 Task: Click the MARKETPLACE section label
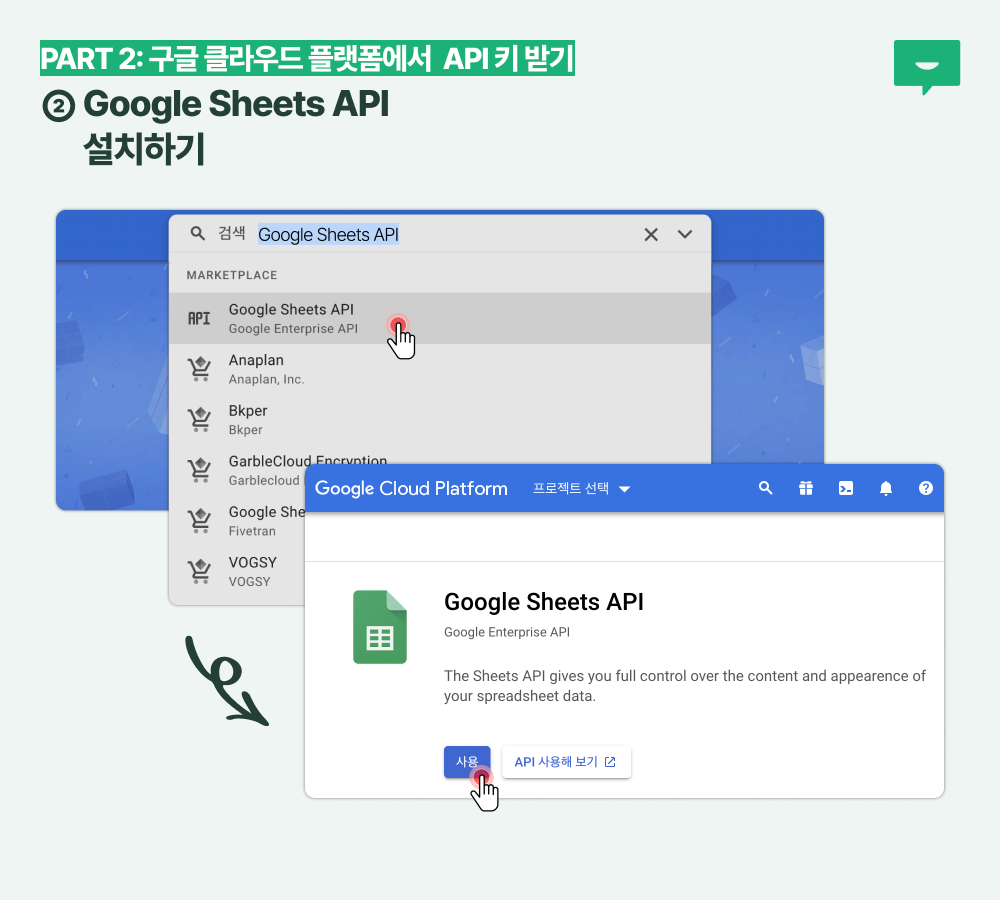pyautogui.click(x=232, y=275)
